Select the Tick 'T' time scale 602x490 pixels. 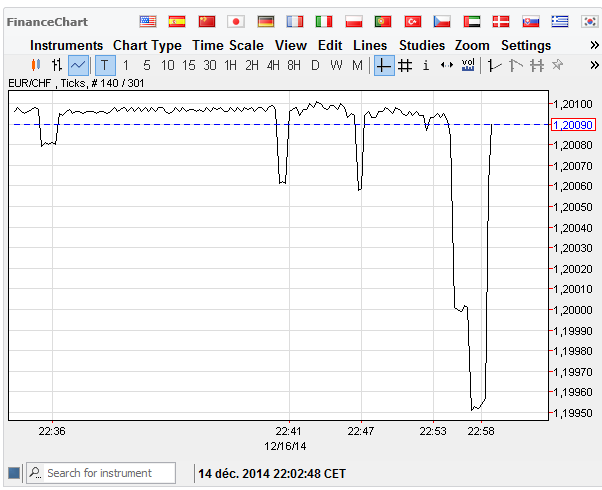point(105,65)
